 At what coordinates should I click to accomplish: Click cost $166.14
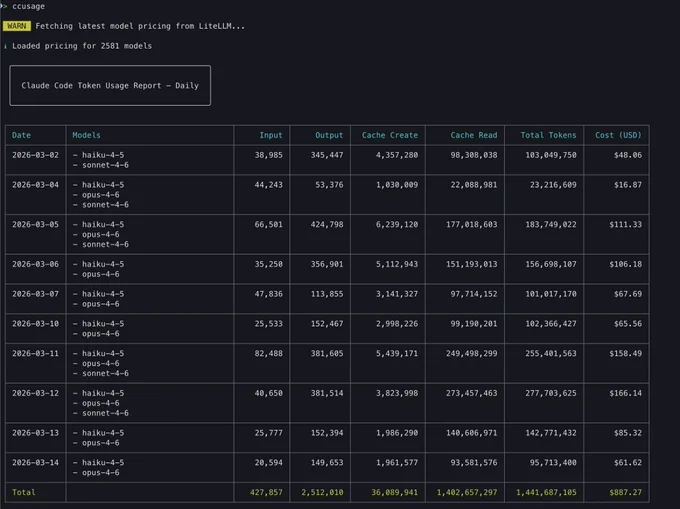[x=625, y=393]
